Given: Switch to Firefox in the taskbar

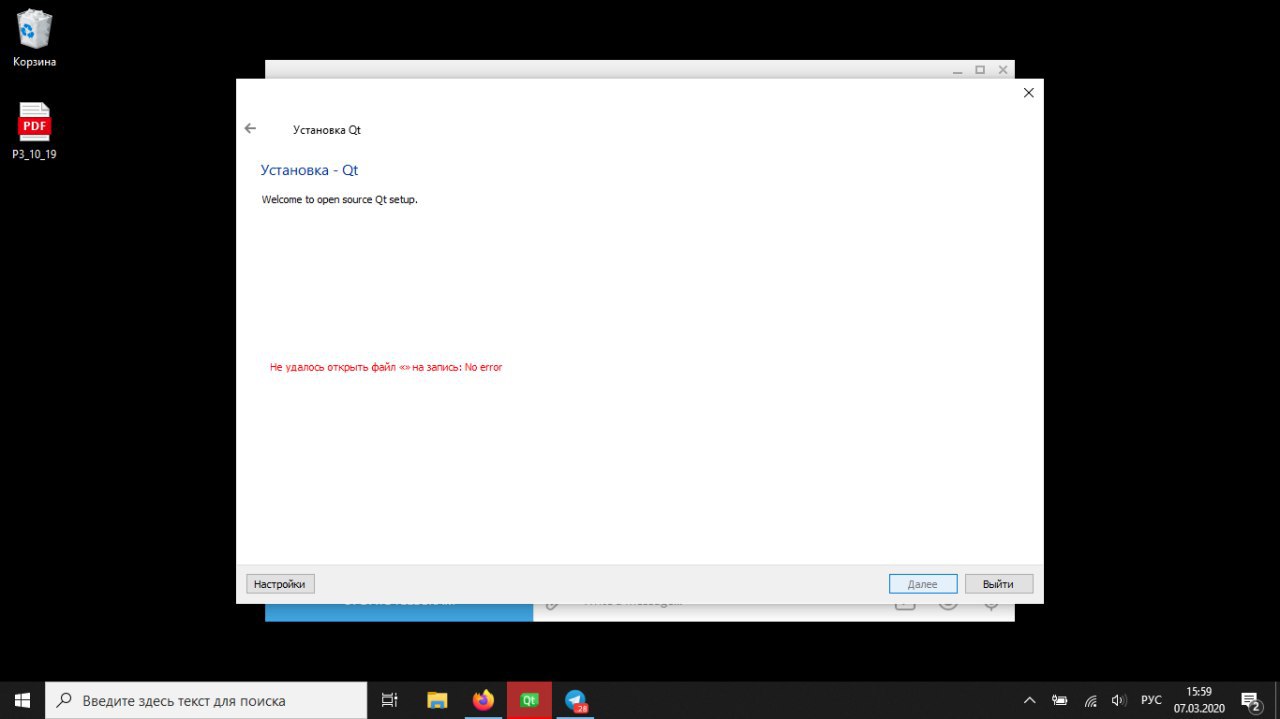Looking at the screenshot, I should click(483, 700).
